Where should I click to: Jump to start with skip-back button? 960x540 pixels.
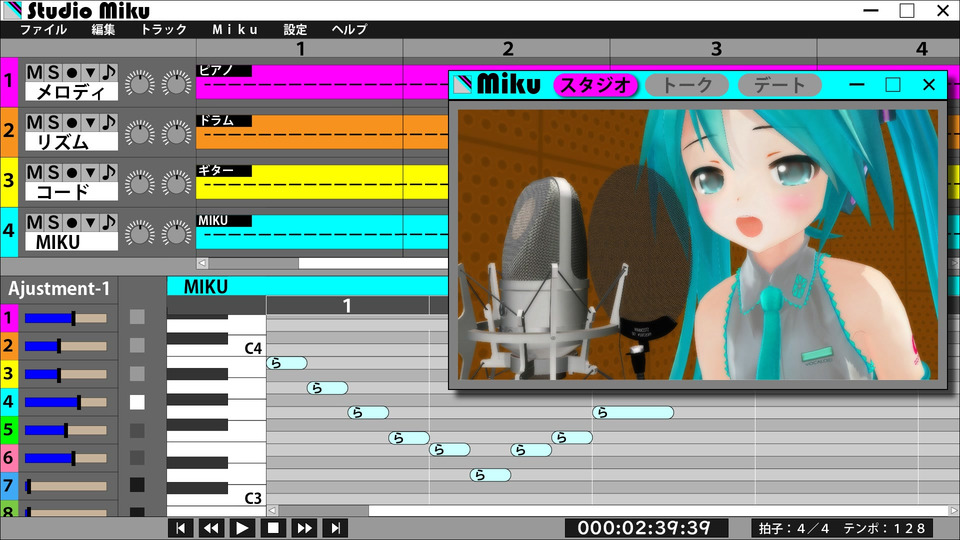coord(181,528)
